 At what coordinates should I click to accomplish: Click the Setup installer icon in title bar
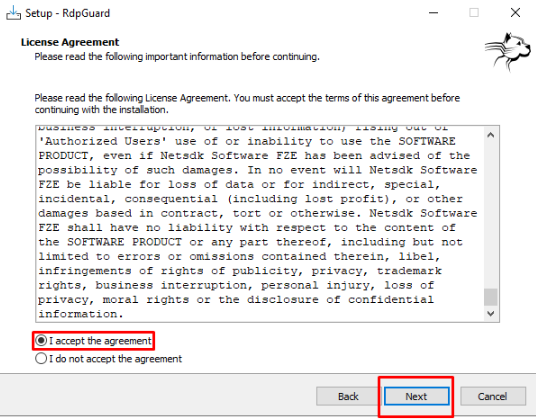pyautogui.click(x=13, y=13)
